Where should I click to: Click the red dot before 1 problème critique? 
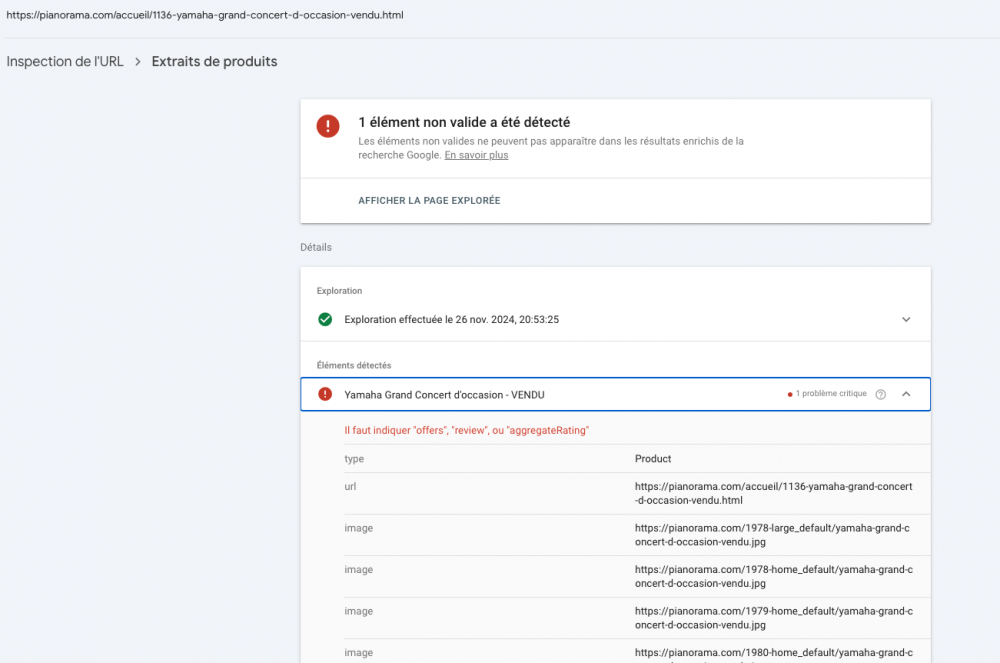pos(790,394)
